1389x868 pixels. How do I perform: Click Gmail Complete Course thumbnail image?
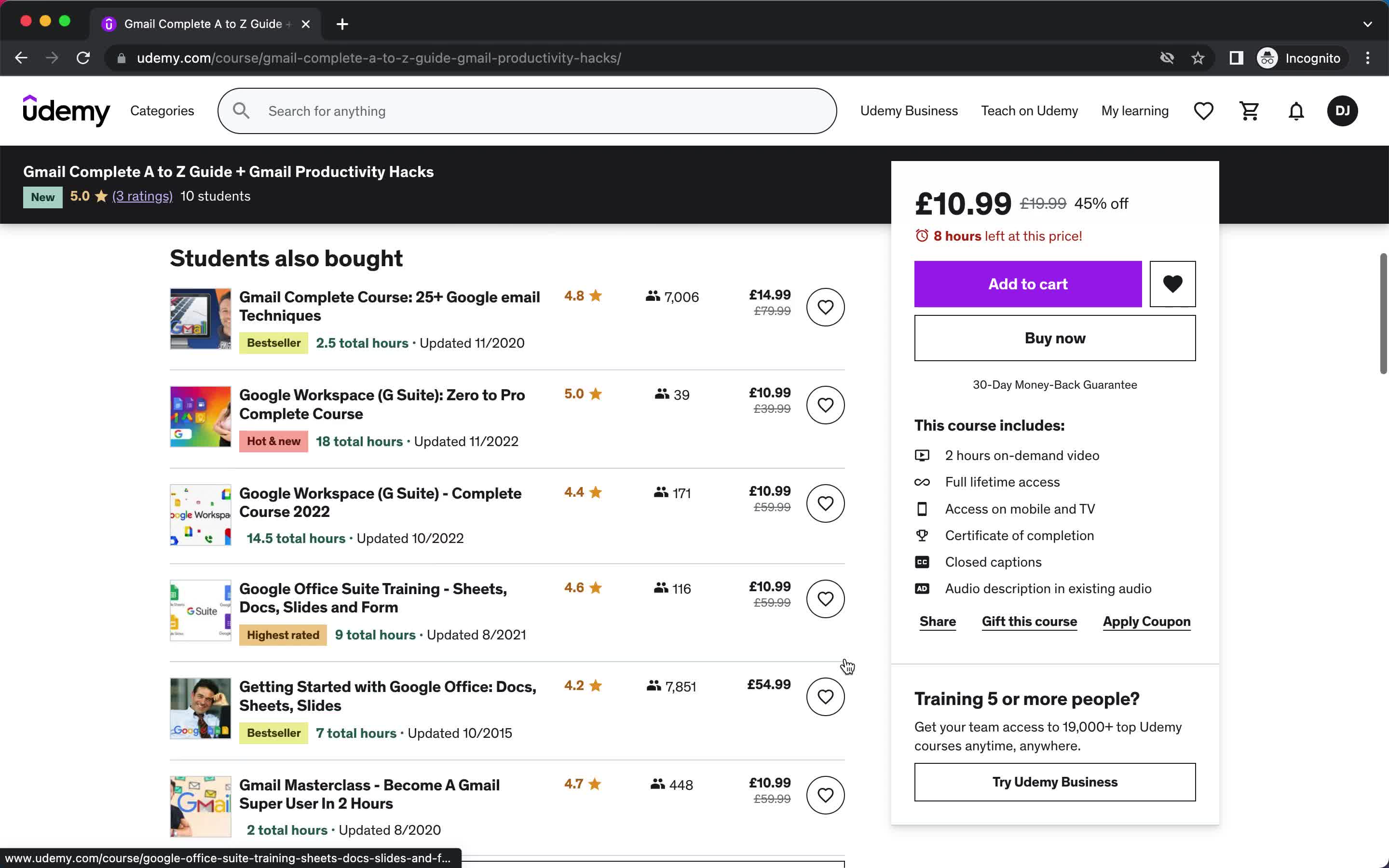click(x=200, y=319)
